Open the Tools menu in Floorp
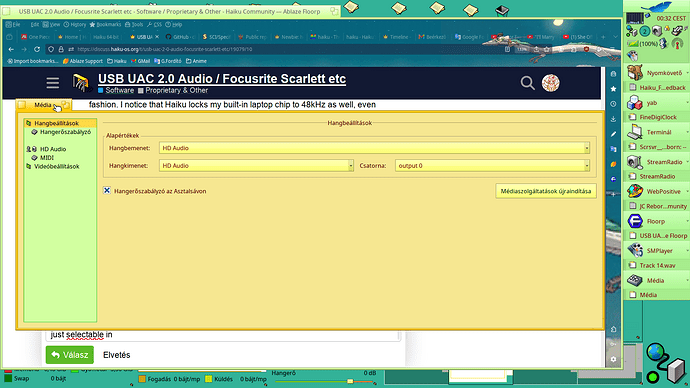The height and width of the screenshot is (388, 690). tap(134, 25)
